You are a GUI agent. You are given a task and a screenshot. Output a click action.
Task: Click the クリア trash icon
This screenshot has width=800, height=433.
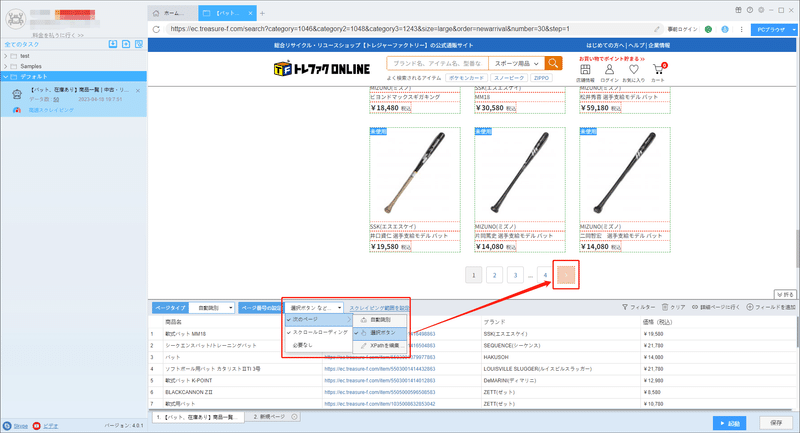665,307
